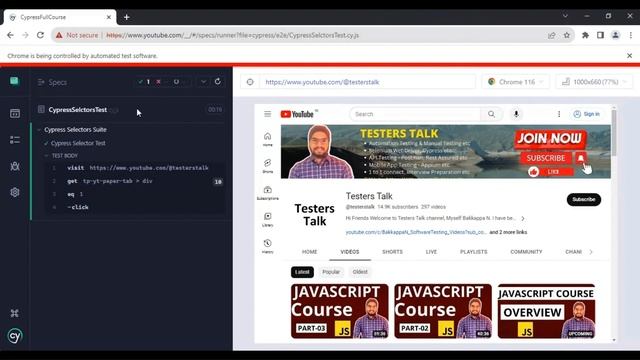Rerun all tests with reload icon

point(218,82)
